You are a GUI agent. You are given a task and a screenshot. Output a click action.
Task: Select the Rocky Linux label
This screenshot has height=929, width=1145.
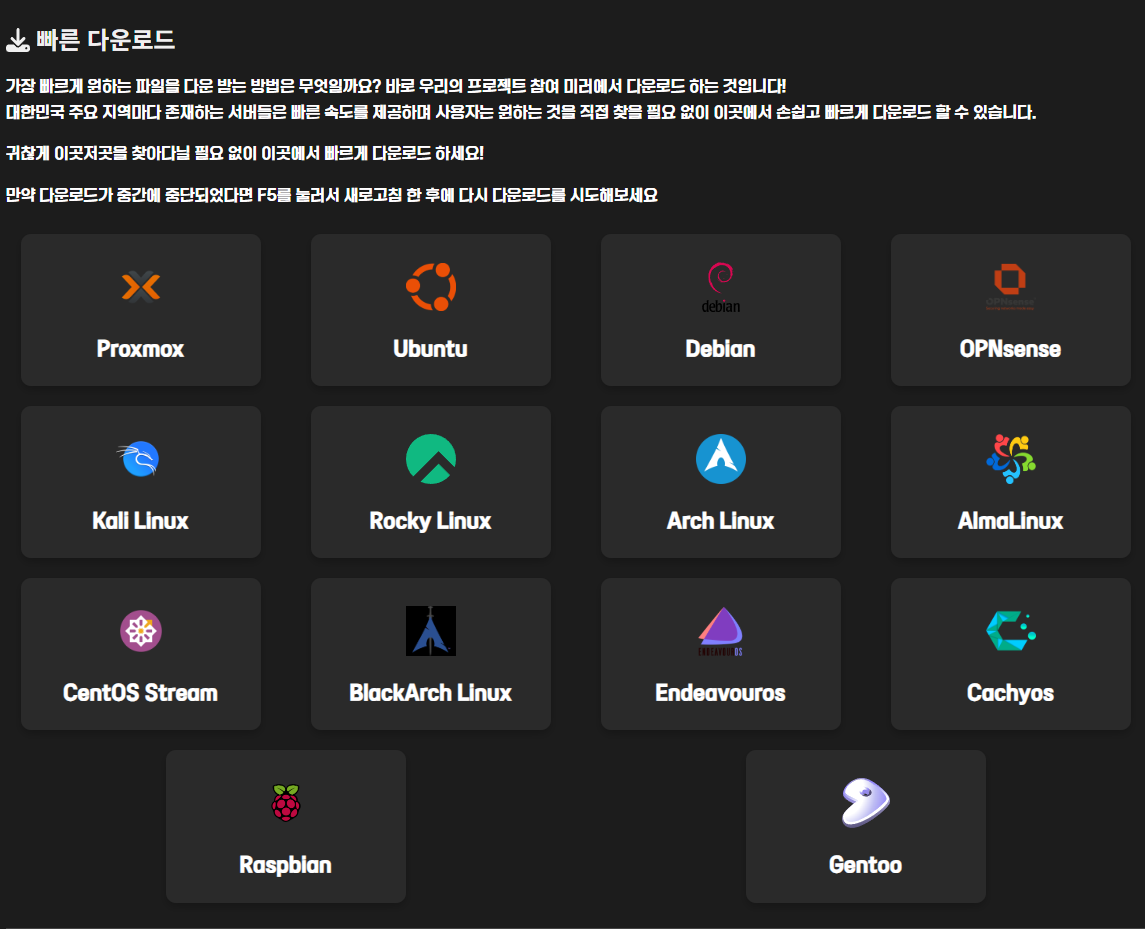431,521
